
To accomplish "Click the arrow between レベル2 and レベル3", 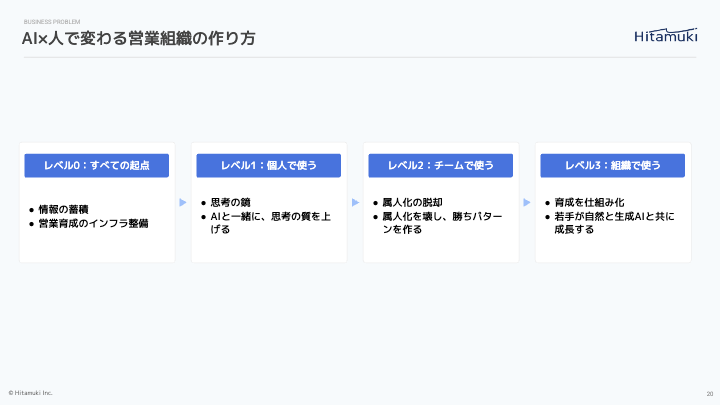I will point(527,202).
